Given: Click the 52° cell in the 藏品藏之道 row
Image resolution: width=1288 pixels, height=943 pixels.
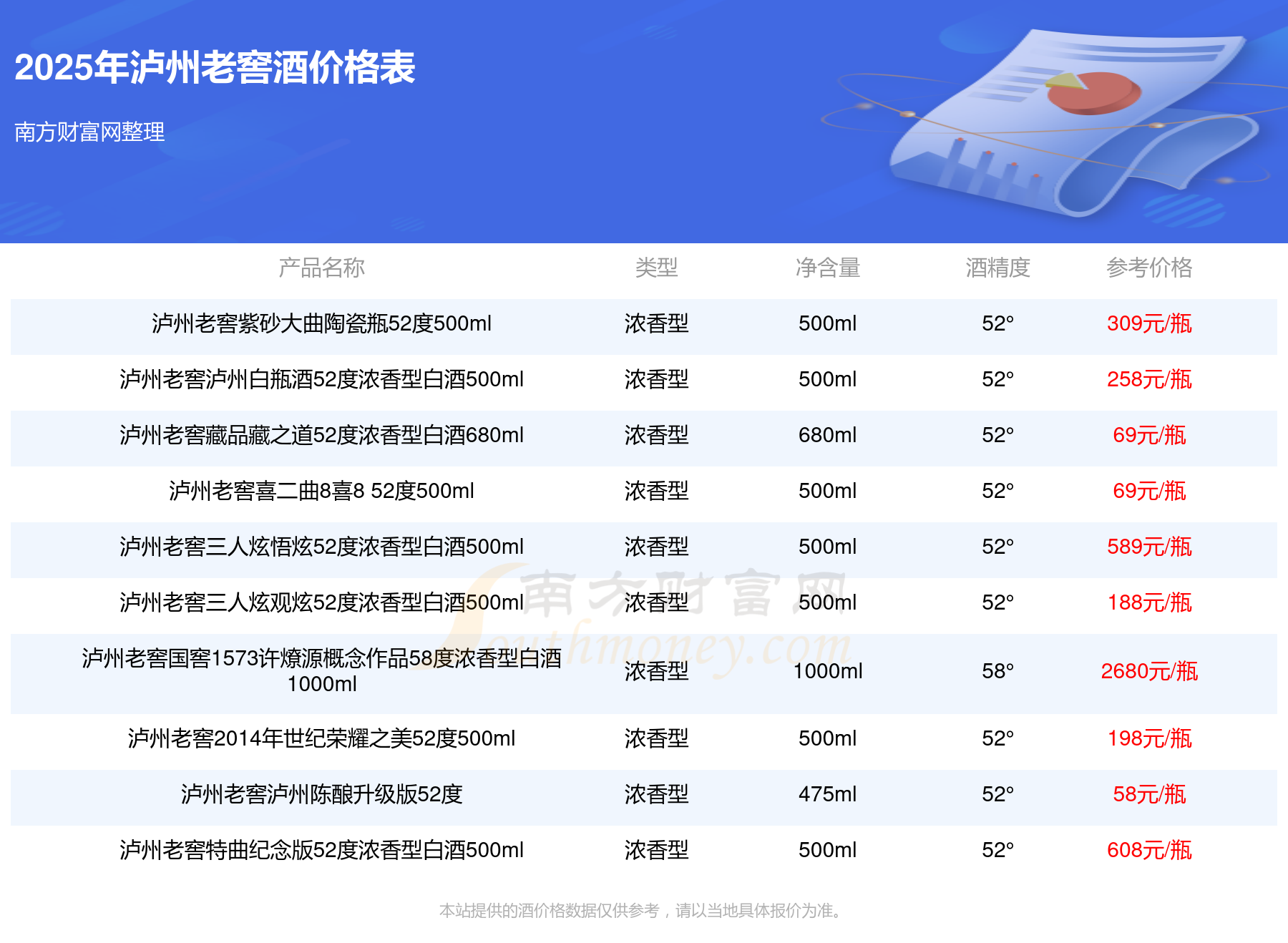Looking at the screenshot, I should [998, 435].
